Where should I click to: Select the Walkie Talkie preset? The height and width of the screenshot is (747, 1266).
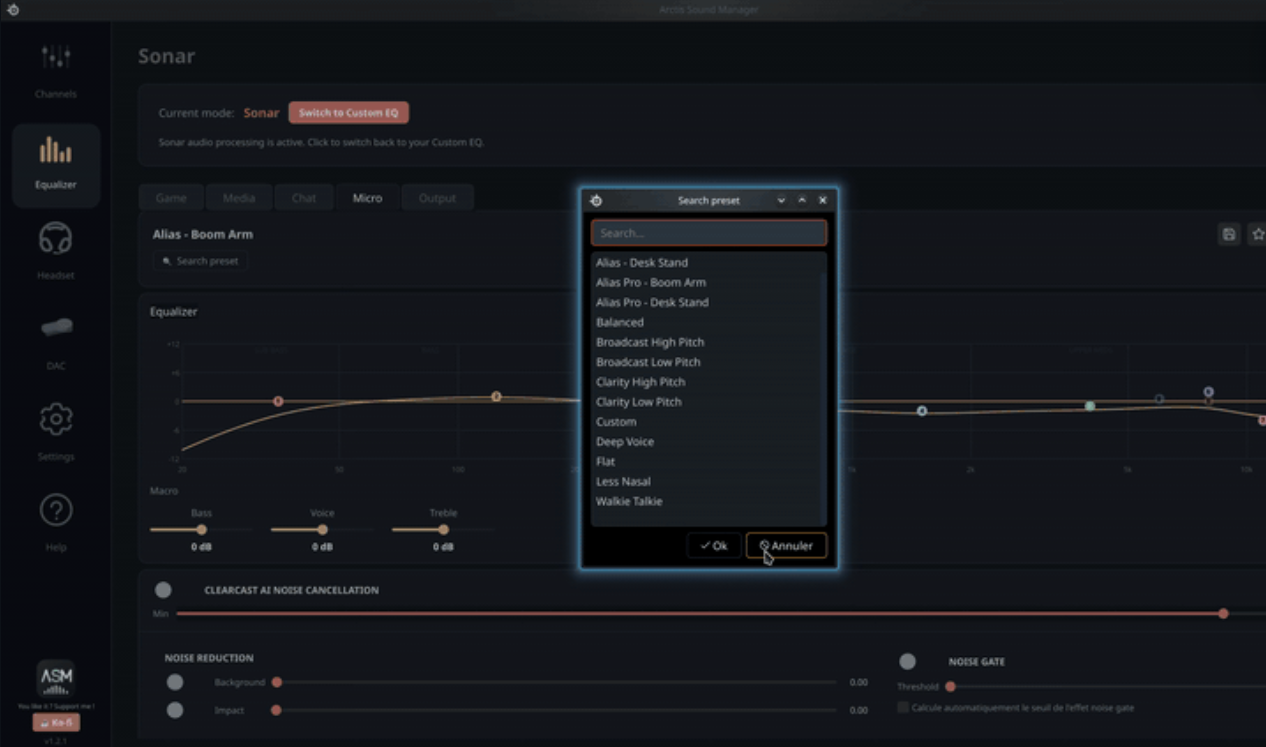708,502
